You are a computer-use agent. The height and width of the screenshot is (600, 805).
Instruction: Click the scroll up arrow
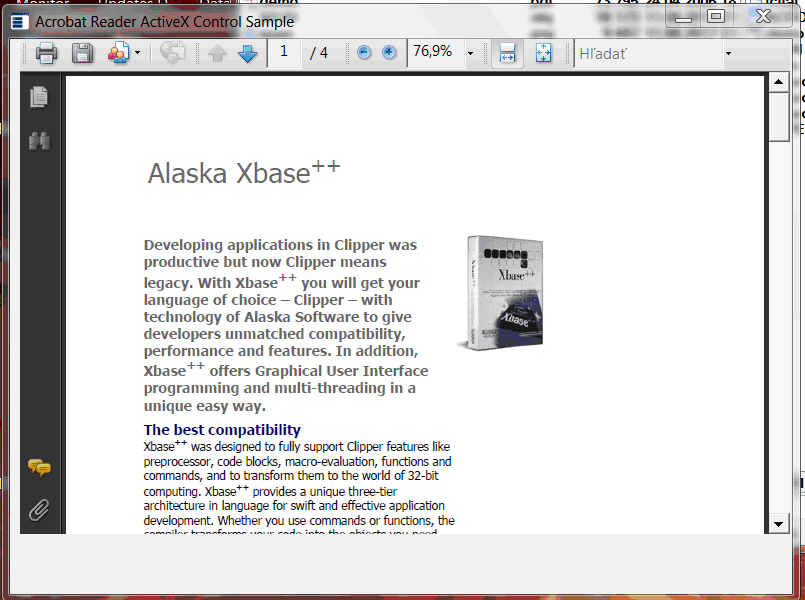[x=779, y=82]
